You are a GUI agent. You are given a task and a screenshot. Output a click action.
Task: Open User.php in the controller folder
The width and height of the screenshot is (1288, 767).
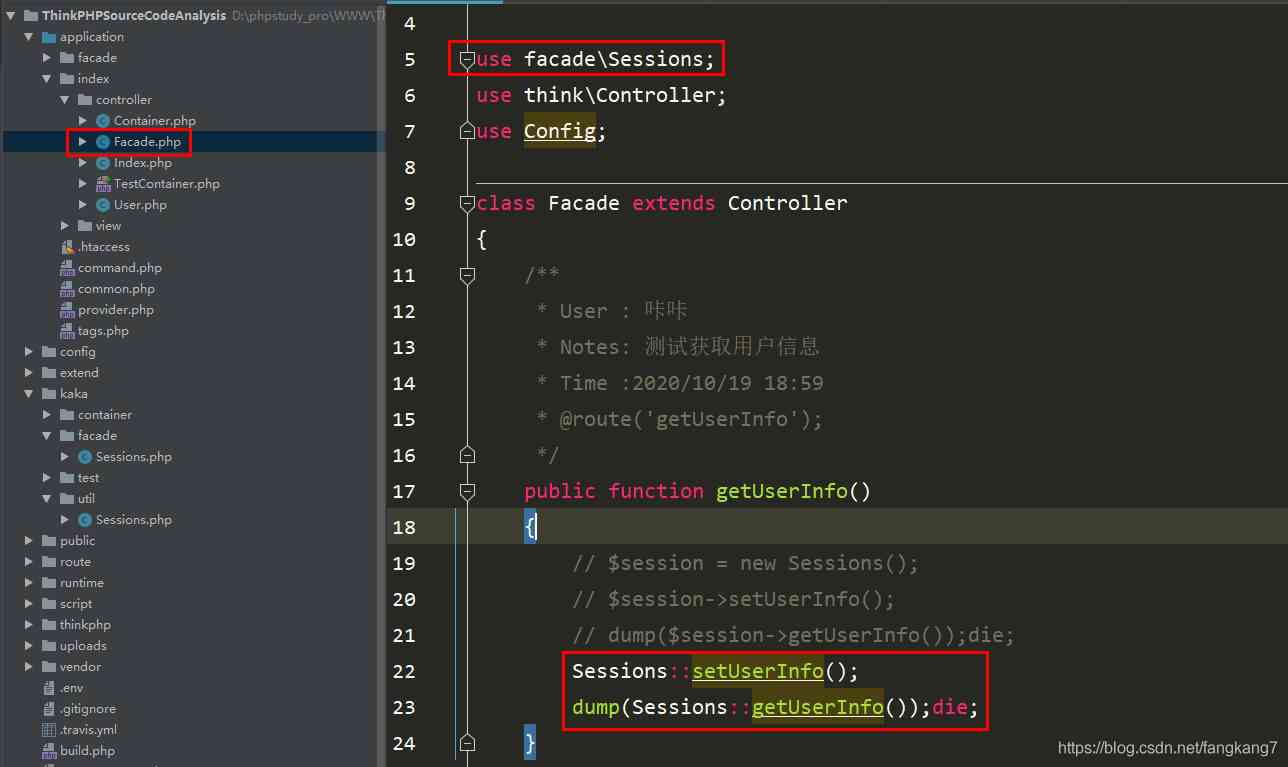point(140,205)
